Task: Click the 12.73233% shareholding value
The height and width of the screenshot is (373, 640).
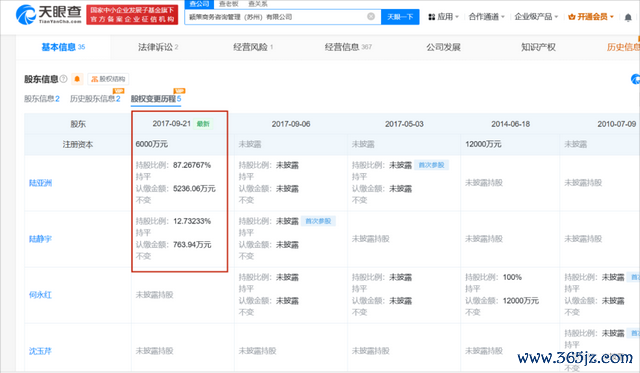Action: click(192, 221)
